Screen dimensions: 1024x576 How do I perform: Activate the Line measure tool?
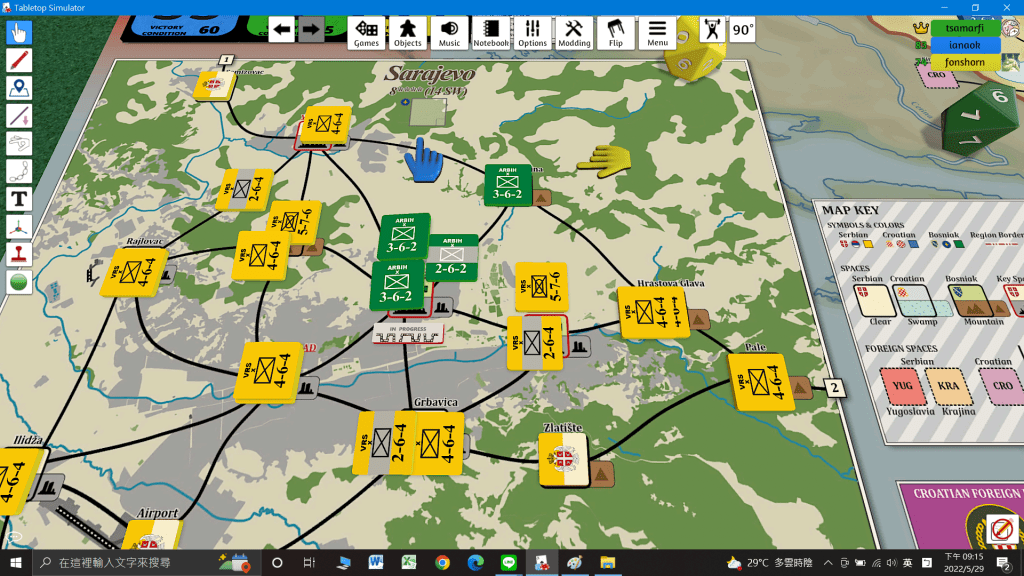pyautogui.click(x=18, y=116)
